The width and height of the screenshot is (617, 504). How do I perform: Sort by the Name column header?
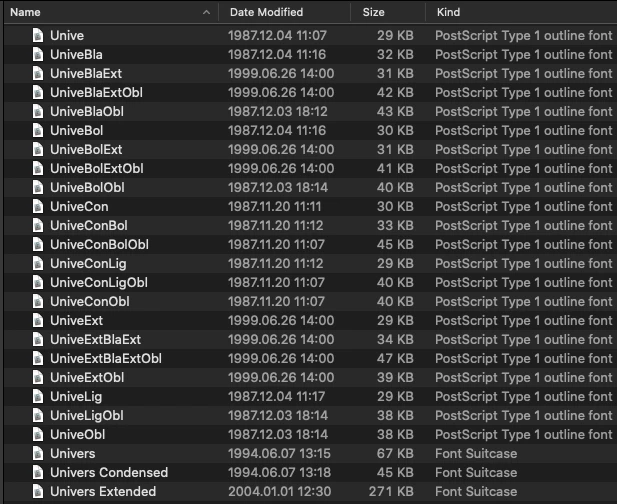pos(25,12)
